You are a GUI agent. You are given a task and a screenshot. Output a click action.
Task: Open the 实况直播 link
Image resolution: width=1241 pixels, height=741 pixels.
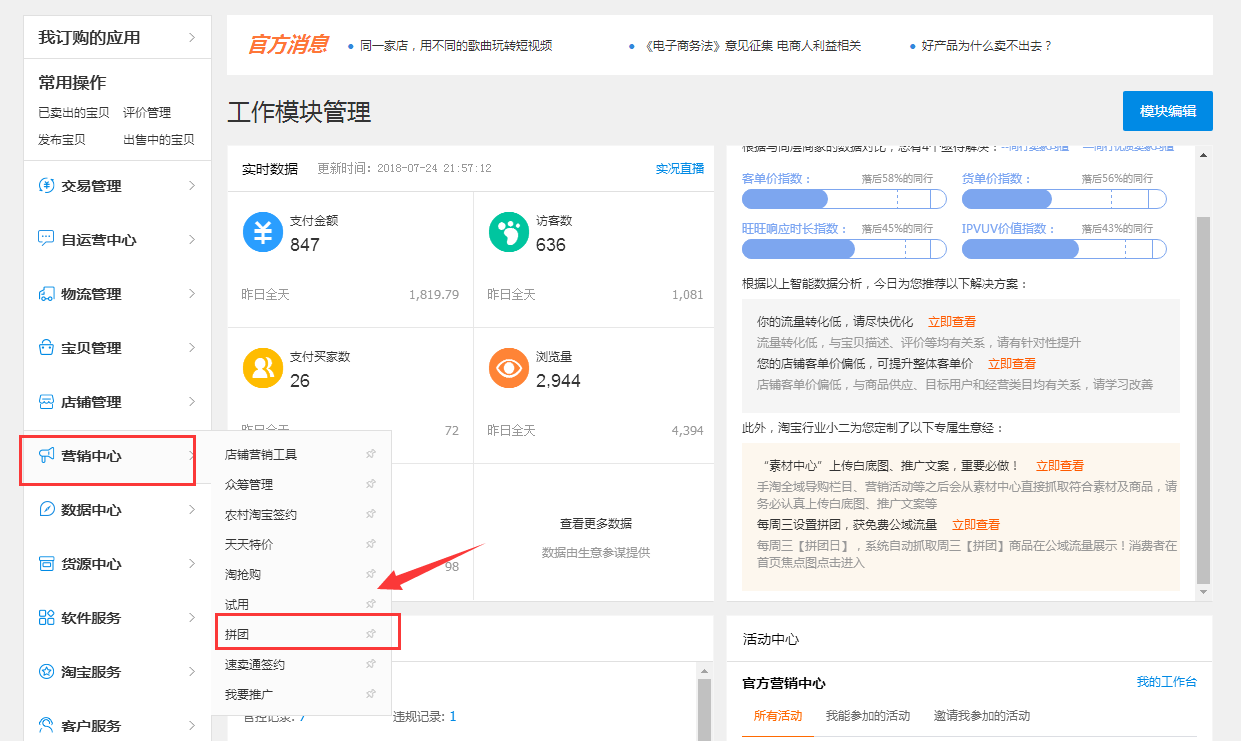tap(680, 168)
